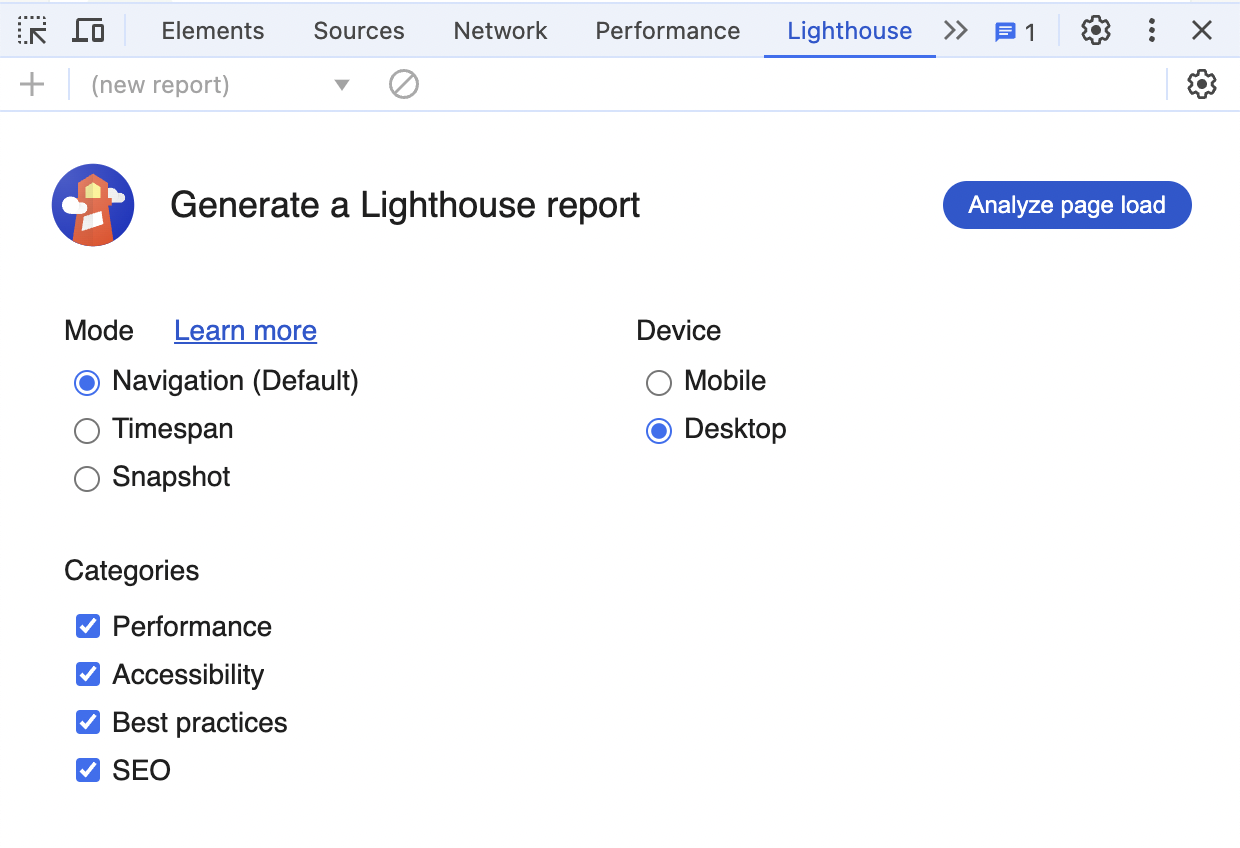Open the Lighthouse panel settings gear
Screen dimensions: 1240x848
[1201, 84]
